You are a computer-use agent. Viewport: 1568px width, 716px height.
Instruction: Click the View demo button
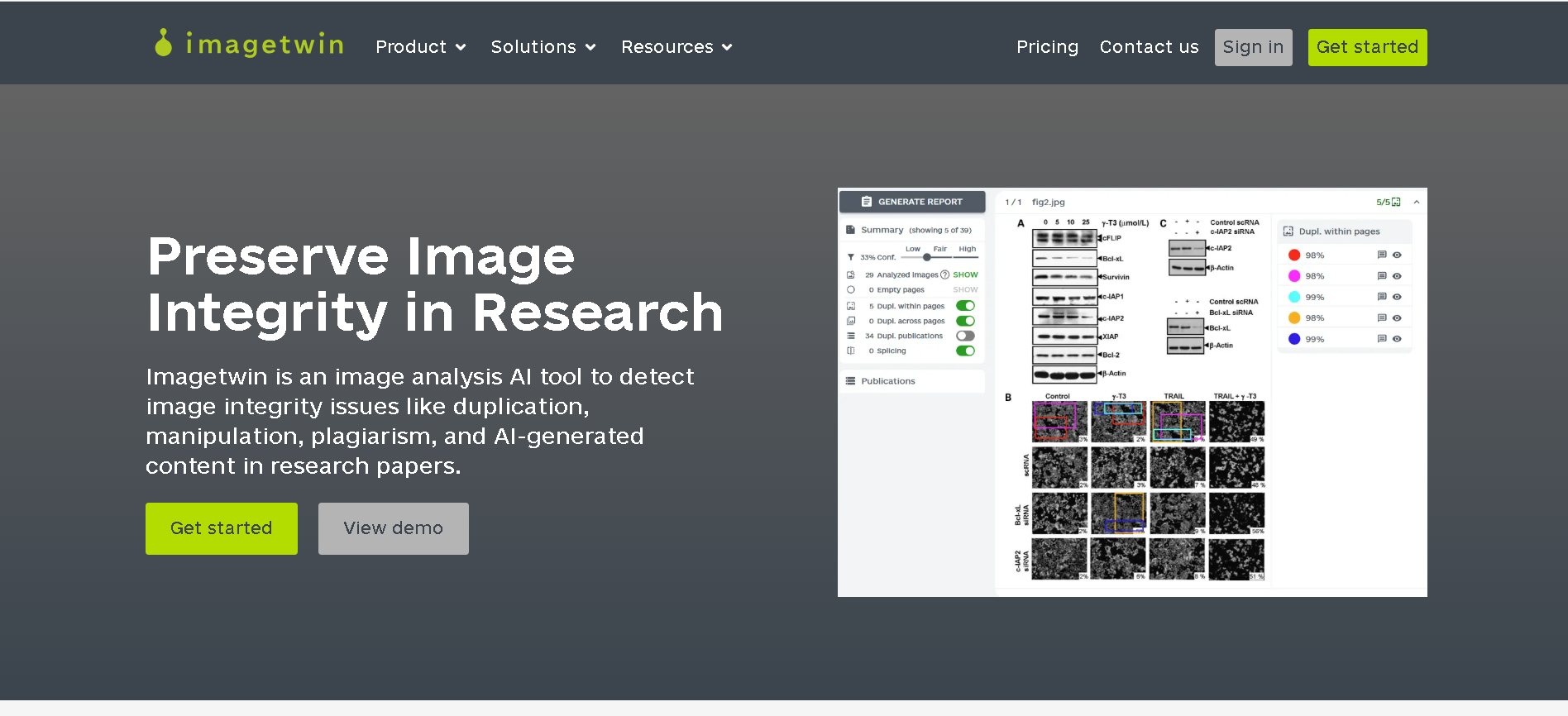tap(394, 528)
